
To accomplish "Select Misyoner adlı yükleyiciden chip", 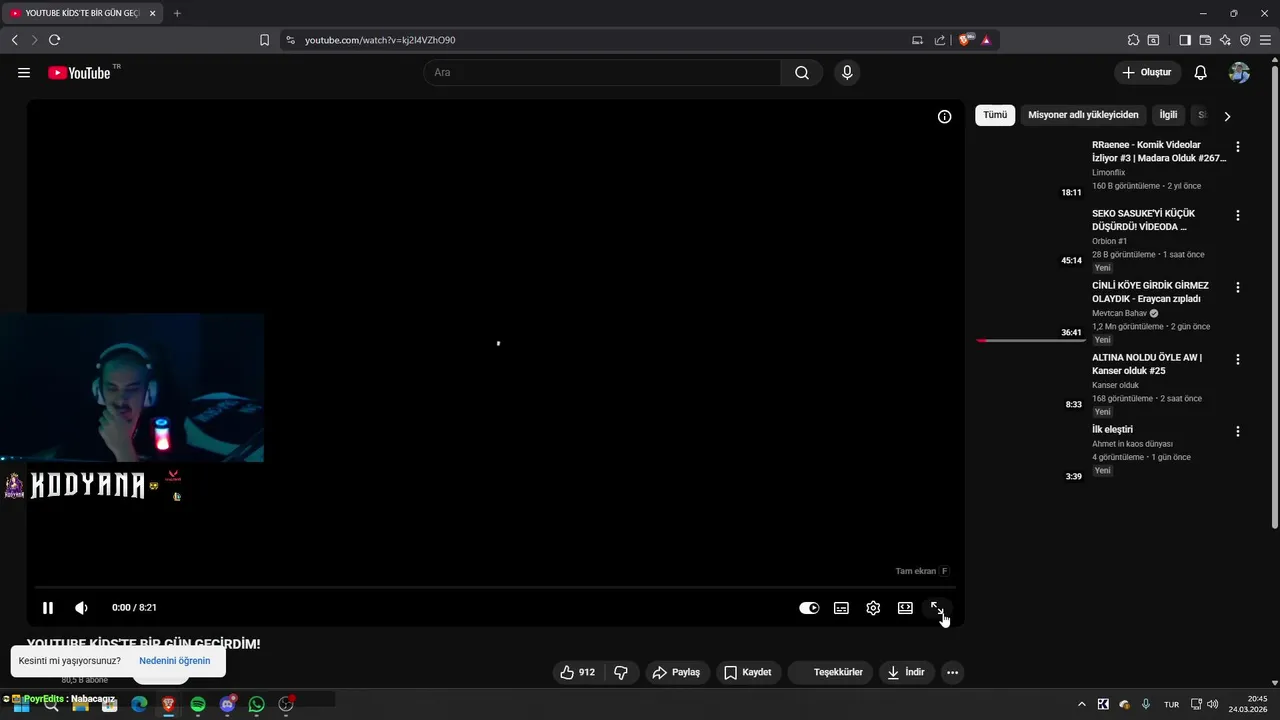I will point(1083,115).
